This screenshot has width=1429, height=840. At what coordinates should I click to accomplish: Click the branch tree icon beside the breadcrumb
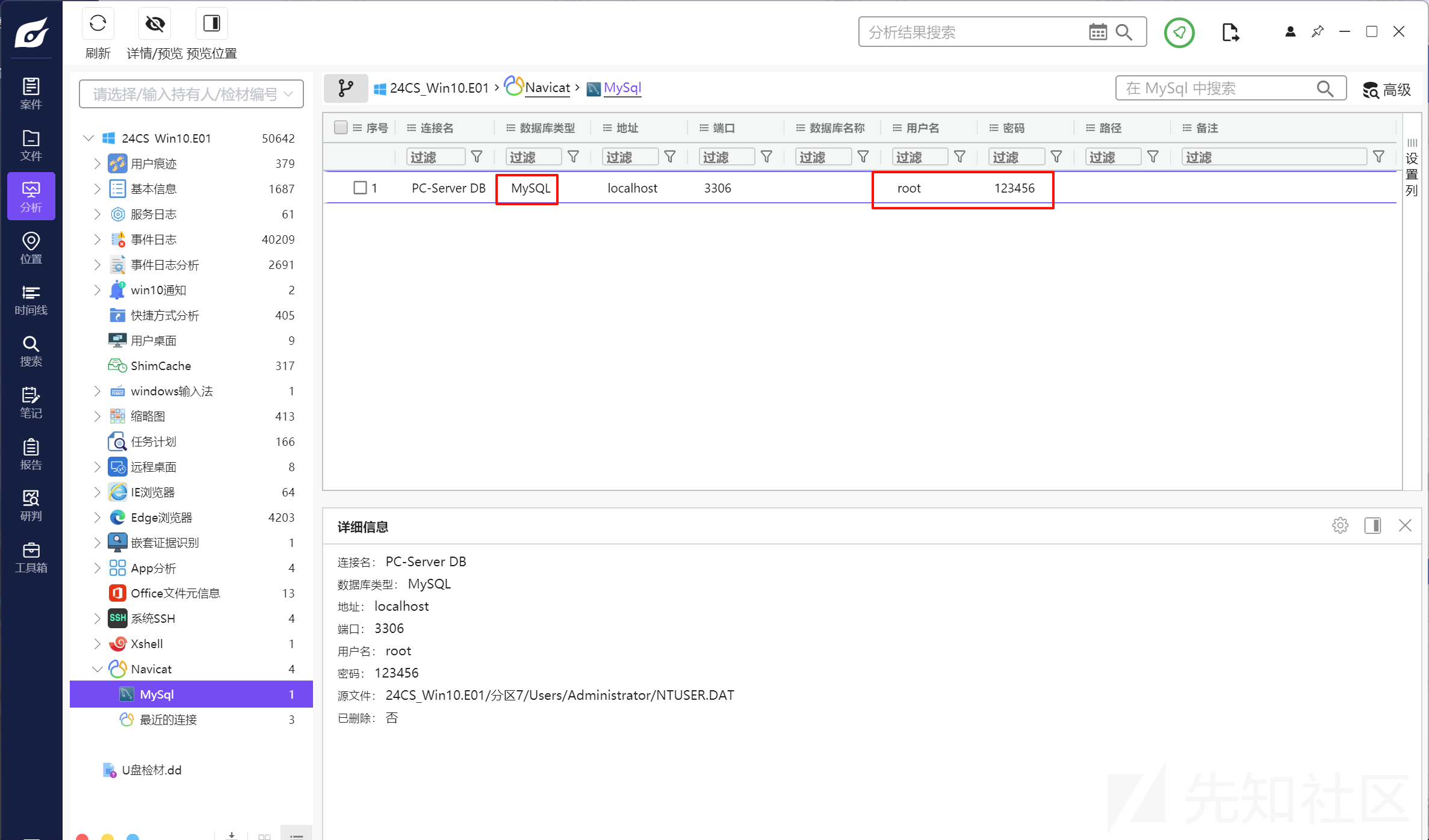click(x=346, y=88)
